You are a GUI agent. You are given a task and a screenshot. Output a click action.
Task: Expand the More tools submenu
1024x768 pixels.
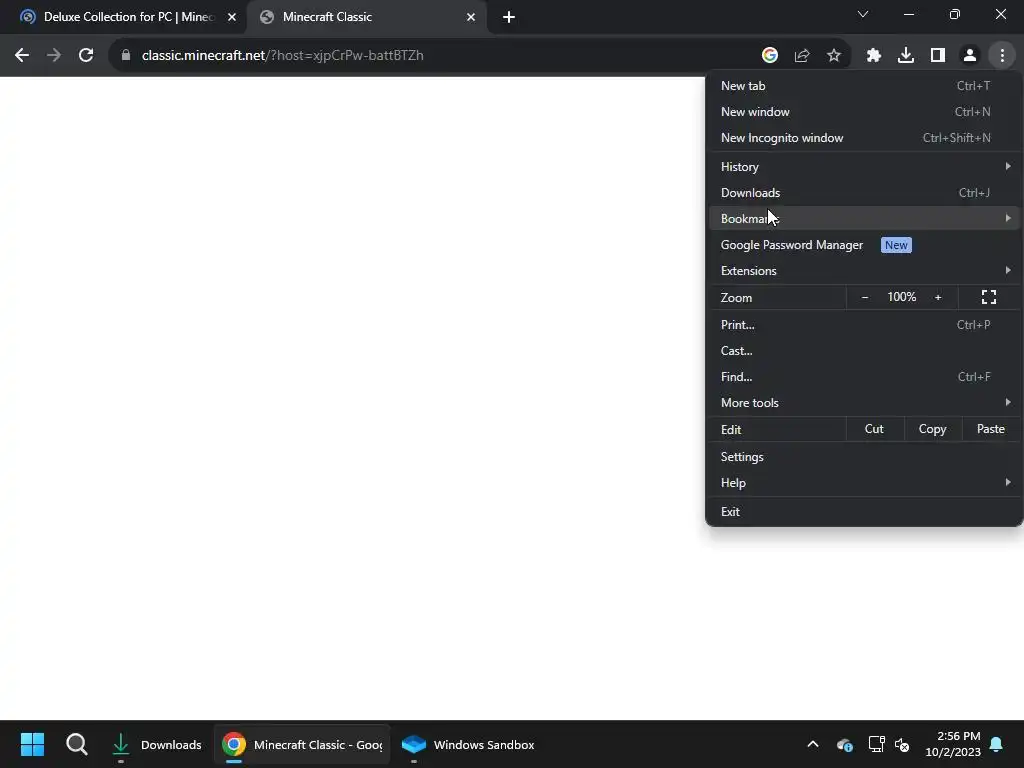point(864,403)
